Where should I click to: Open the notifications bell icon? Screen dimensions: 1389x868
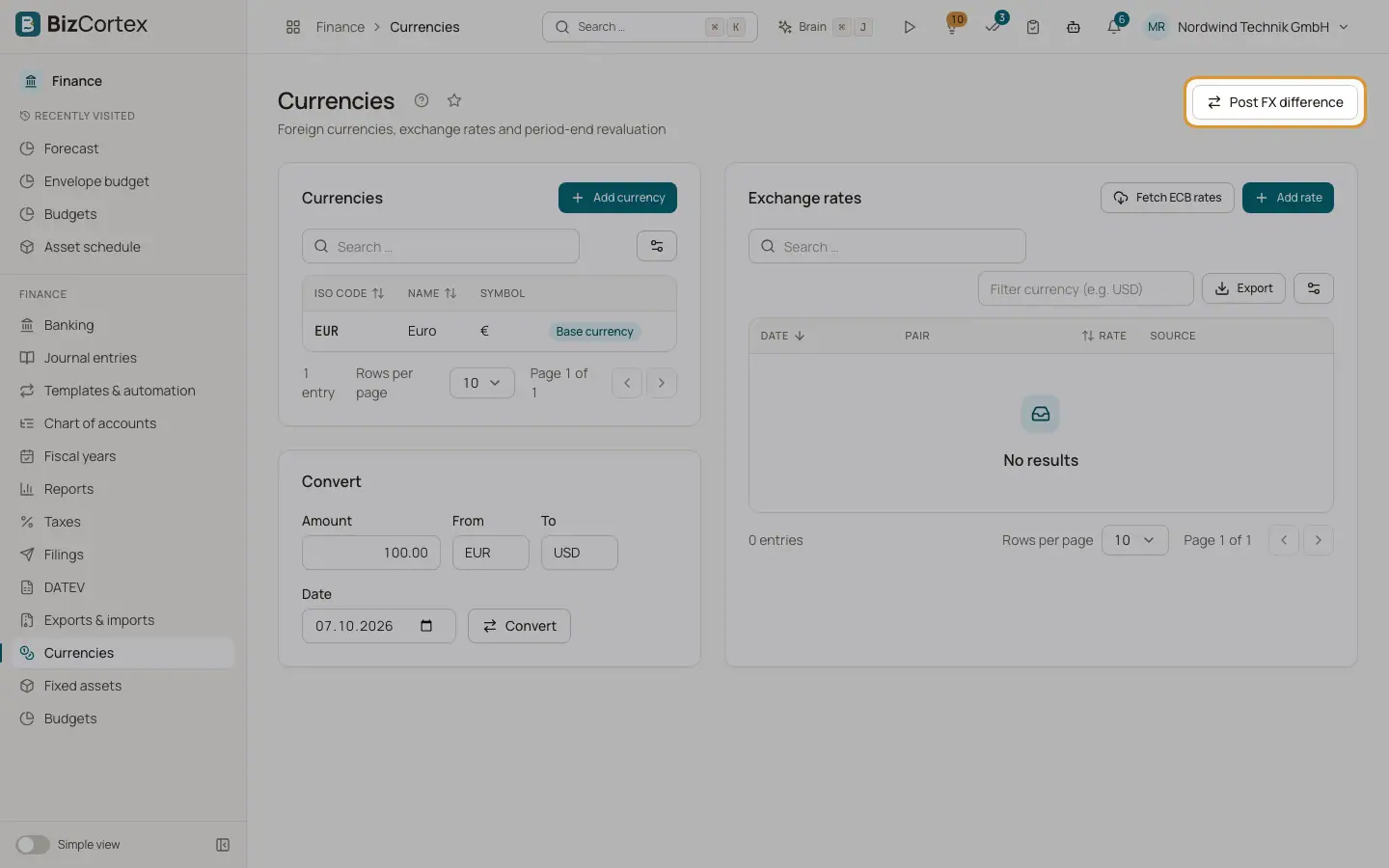pos(1114,27)
